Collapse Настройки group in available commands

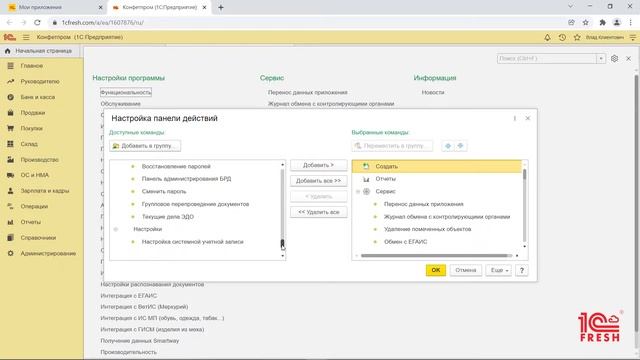tap(116, 229)
